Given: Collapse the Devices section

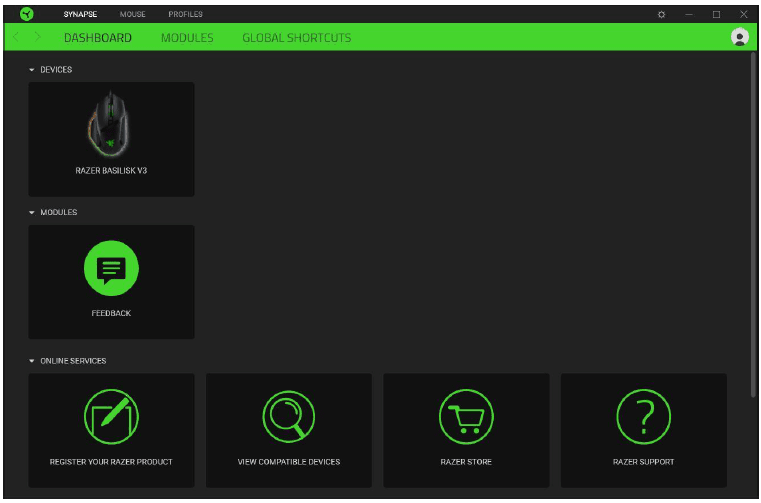Looking at the screenshot, I should 32,70.
